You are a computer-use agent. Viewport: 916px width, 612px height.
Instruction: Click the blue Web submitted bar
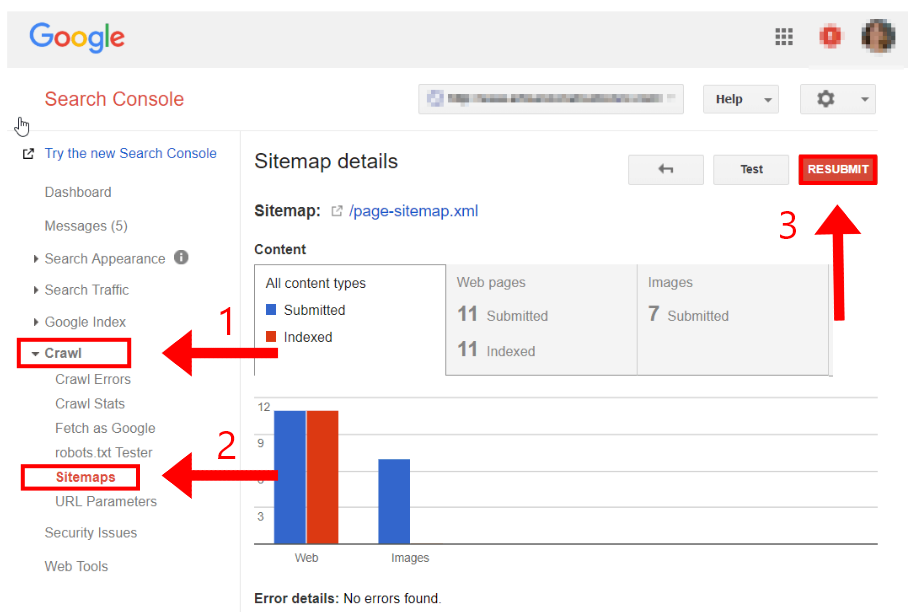point(290,477)
